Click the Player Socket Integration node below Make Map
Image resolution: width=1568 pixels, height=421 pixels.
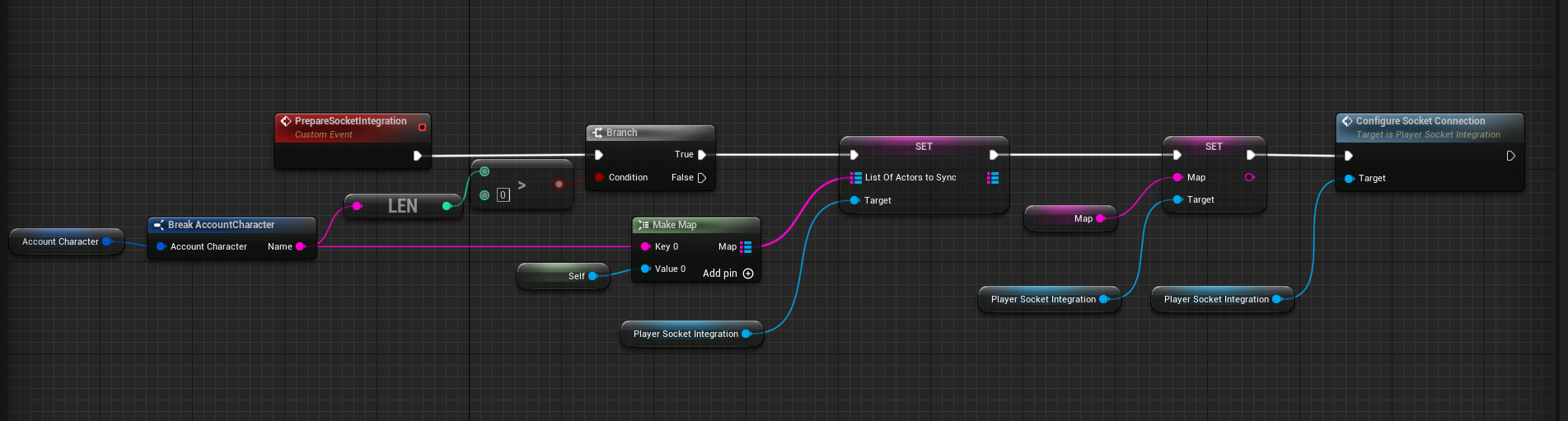[692, 334]
